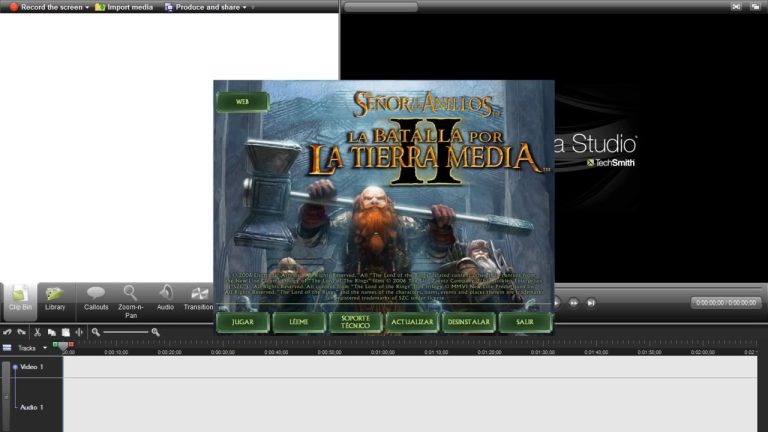The width and height of the screenshot is (768, 432).
Task: Click the Paste clipboard icon
Action: [66, 332]
